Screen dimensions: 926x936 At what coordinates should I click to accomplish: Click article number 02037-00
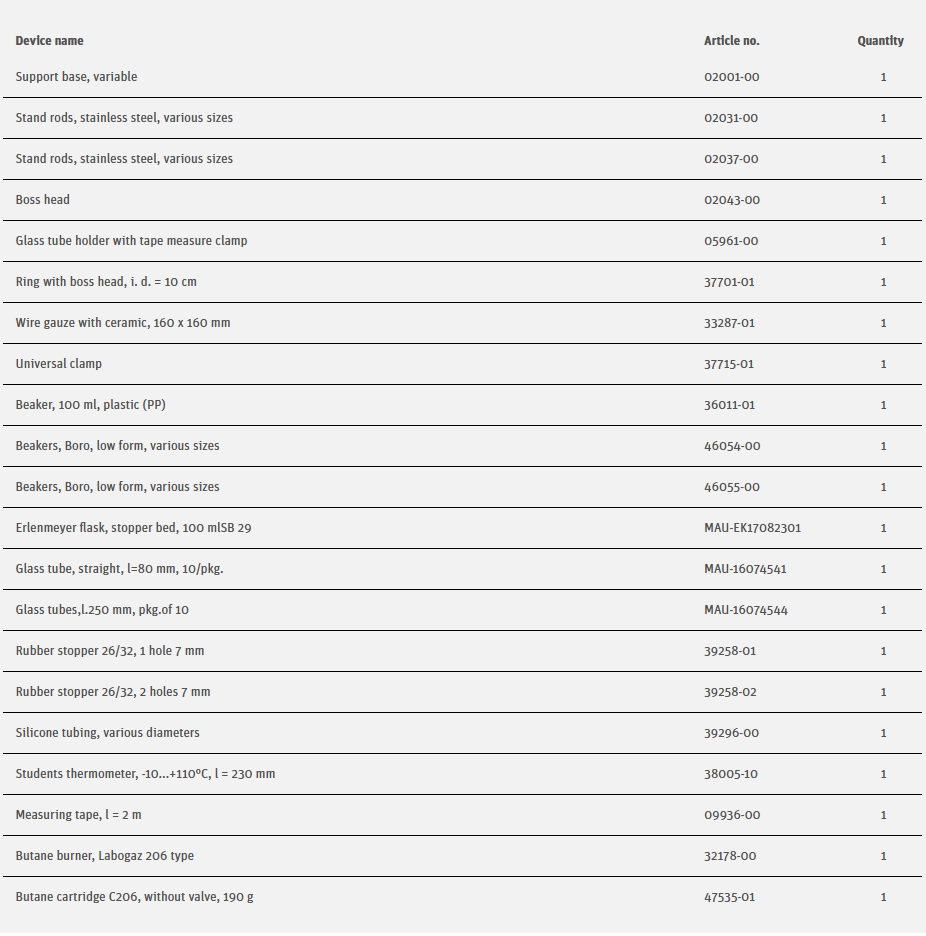click(731, 159)
